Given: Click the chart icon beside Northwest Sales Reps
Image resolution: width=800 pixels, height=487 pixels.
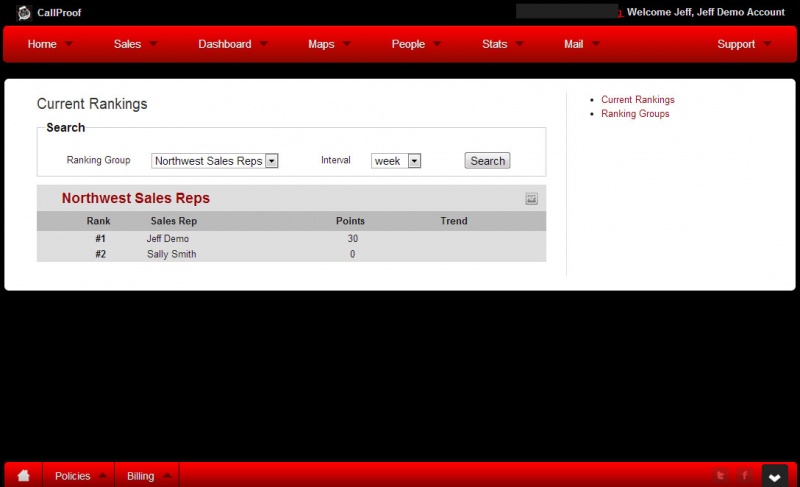Looking at the screenshot, I should click(532, 199).
